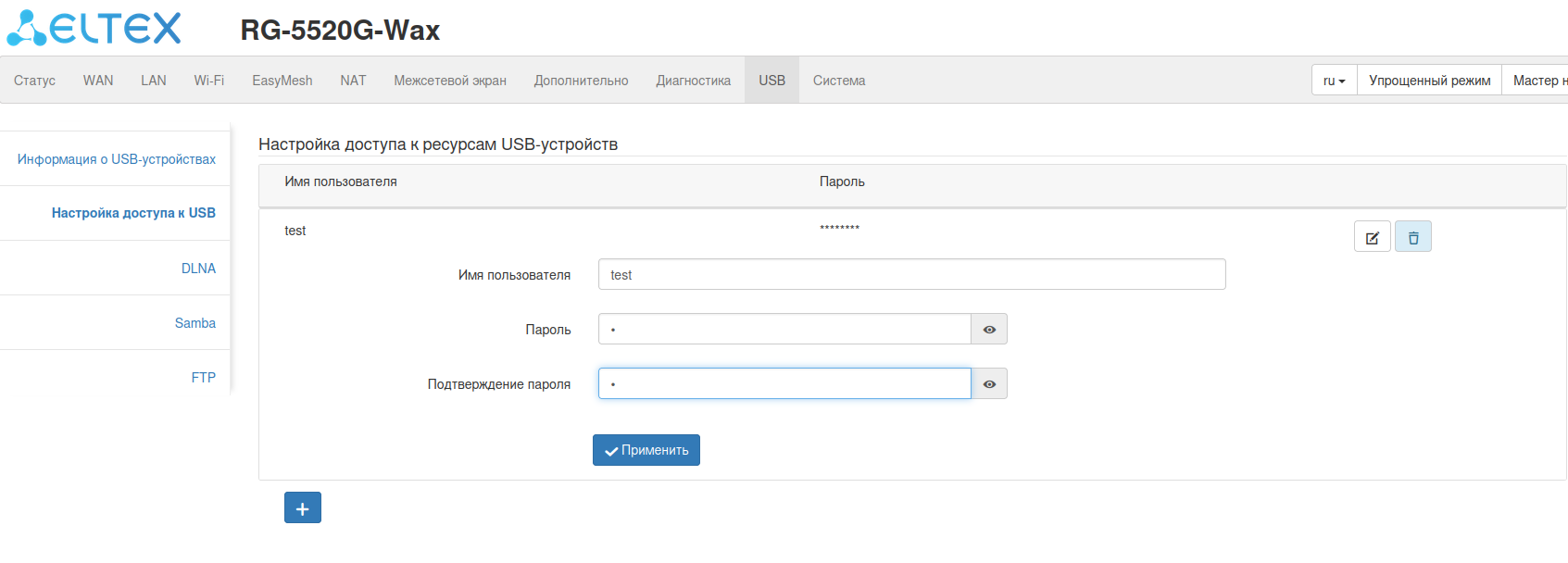The width and height of the screenshot is (1568, 563).
Task: Open the Samba settings link
Action: point(195,323)
